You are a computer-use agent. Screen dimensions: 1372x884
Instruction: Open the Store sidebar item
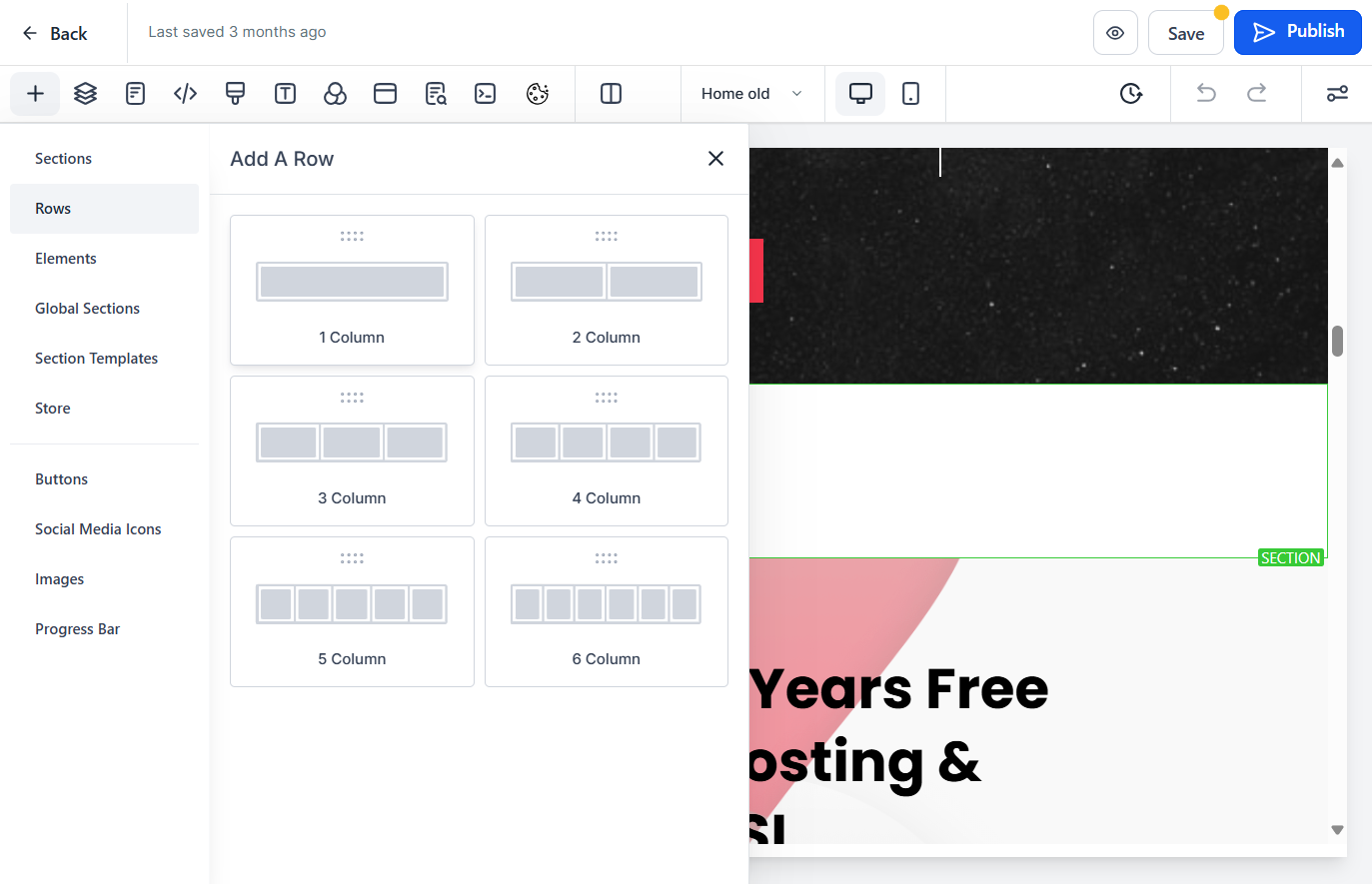pyautogui.click(x=104, y=409)
